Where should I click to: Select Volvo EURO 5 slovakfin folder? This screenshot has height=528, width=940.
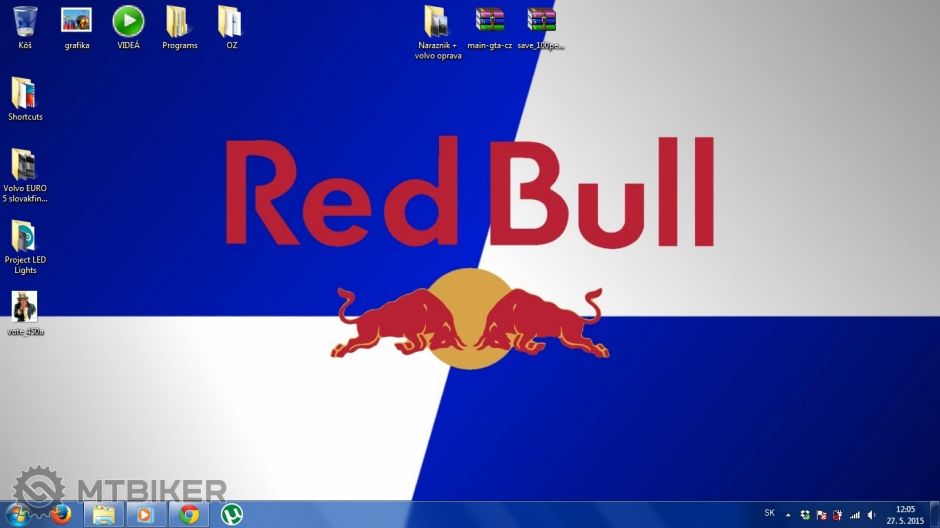[x=25, y=165]
